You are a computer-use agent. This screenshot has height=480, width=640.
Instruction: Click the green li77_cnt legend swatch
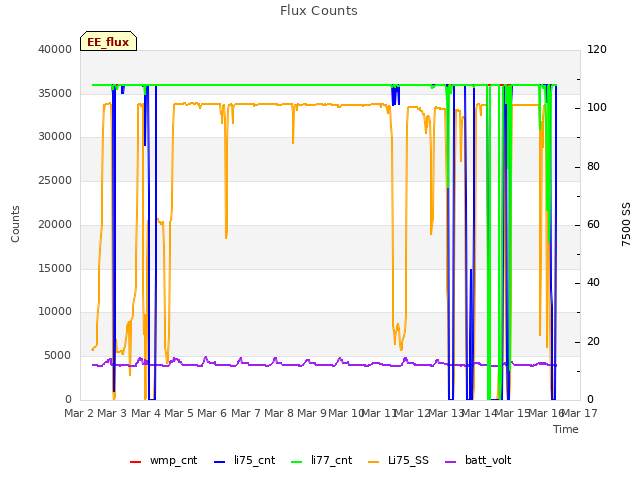(x=297, y=462)
